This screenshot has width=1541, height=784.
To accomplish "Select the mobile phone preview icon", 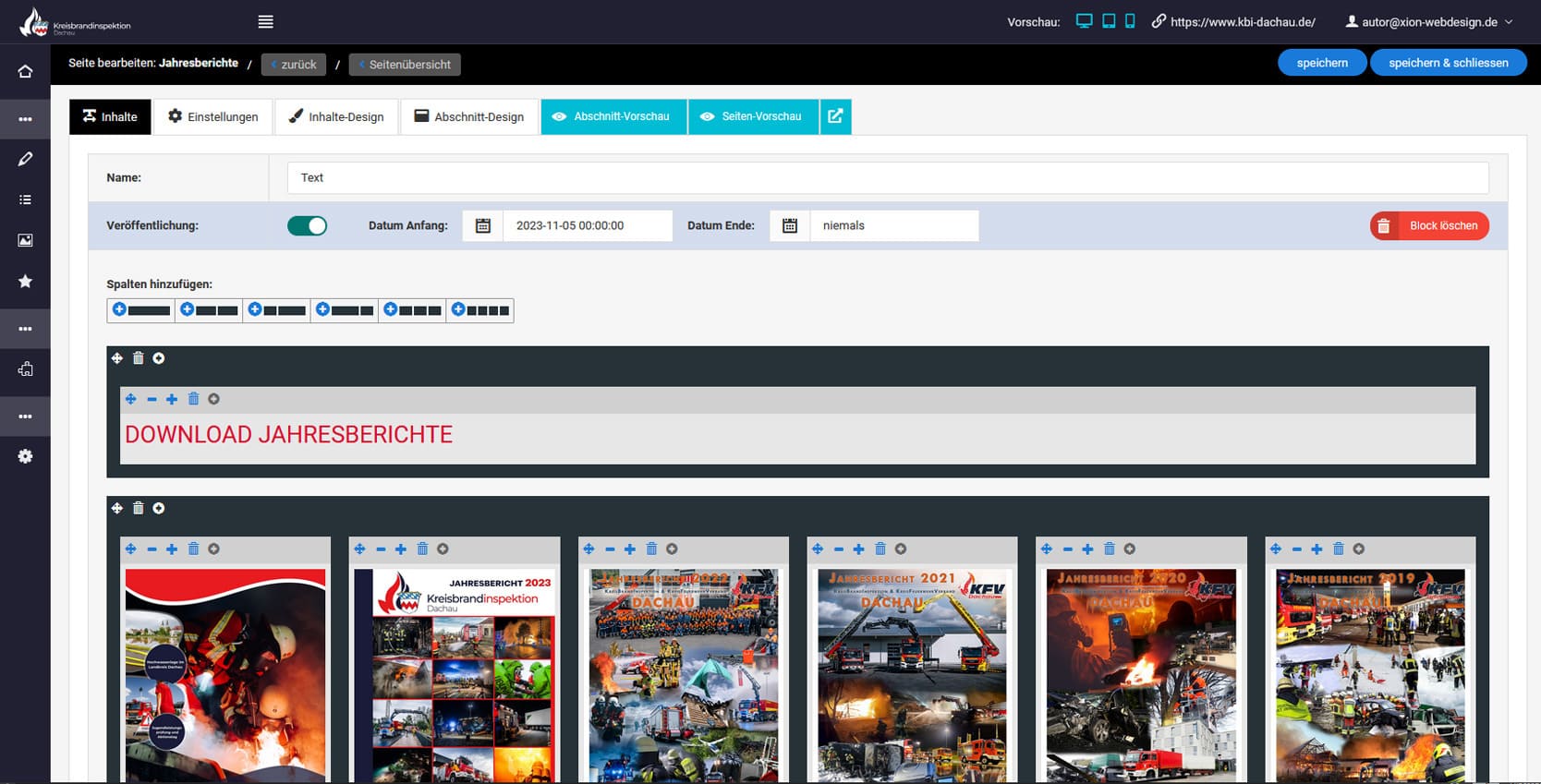I will click(x=1130, y=21).
